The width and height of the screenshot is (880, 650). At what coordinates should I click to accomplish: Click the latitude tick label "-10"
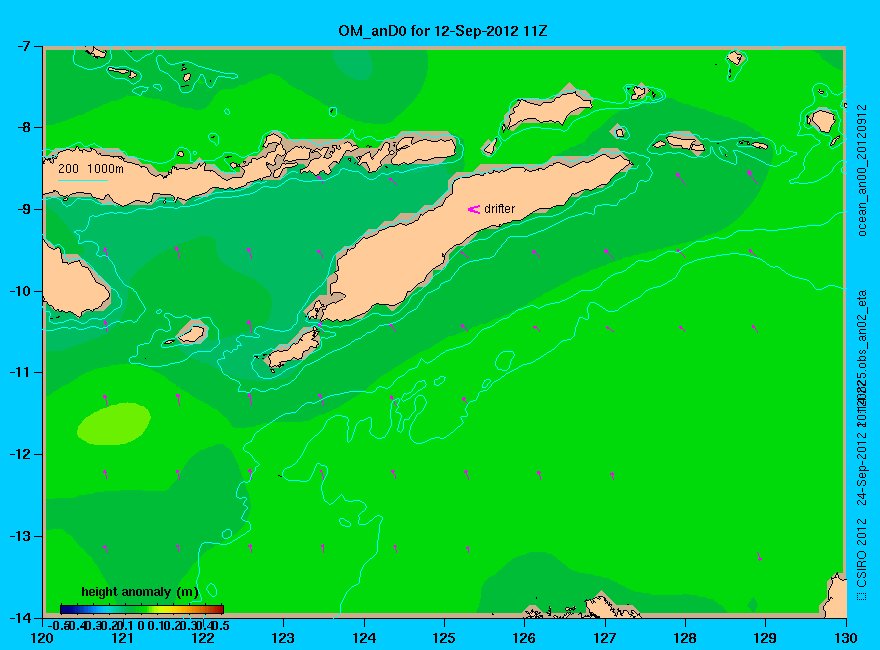tap(20, 291)
